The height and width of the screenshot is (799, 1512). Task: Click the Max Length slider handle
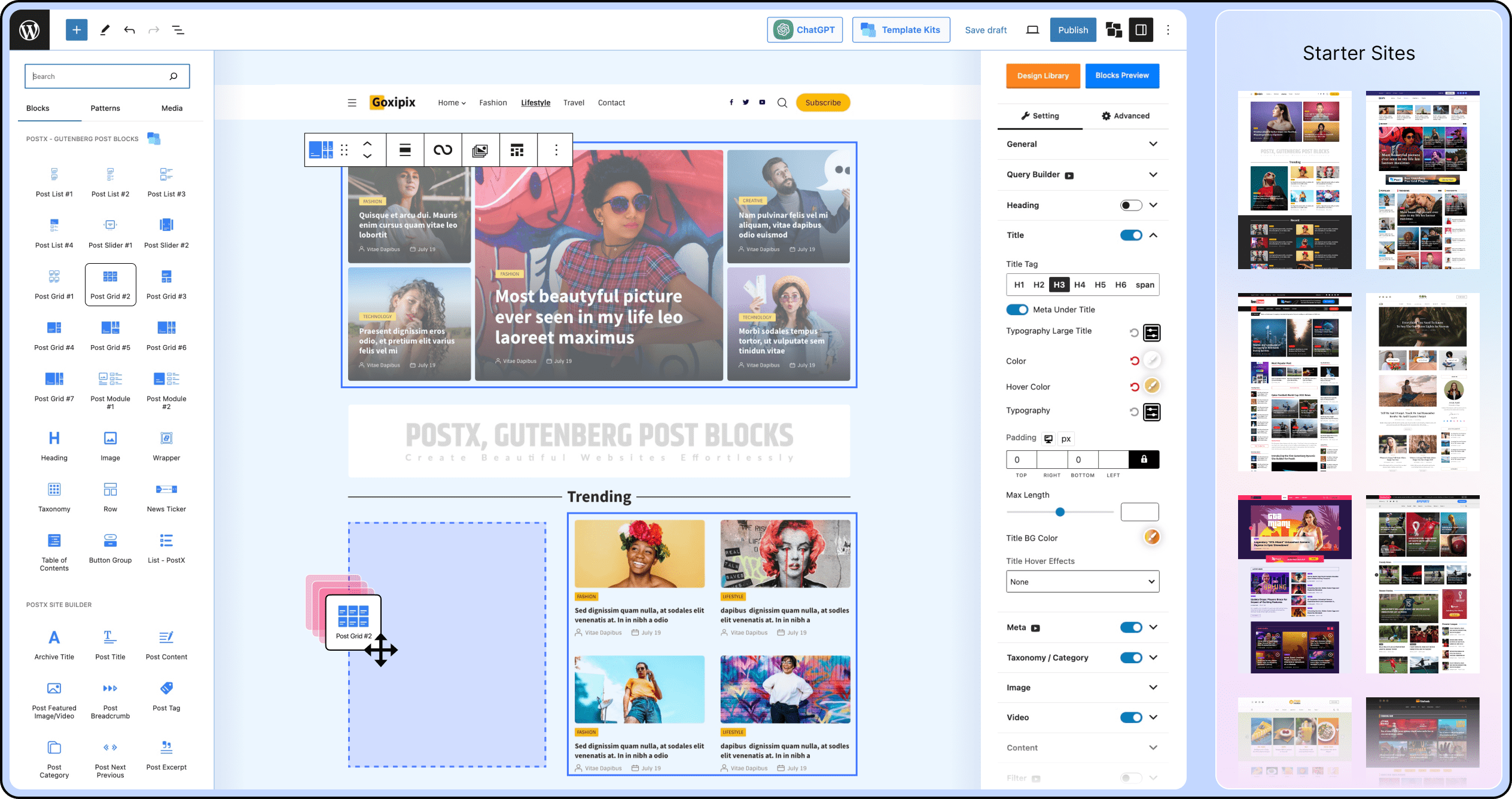(x=1060, y=512)
